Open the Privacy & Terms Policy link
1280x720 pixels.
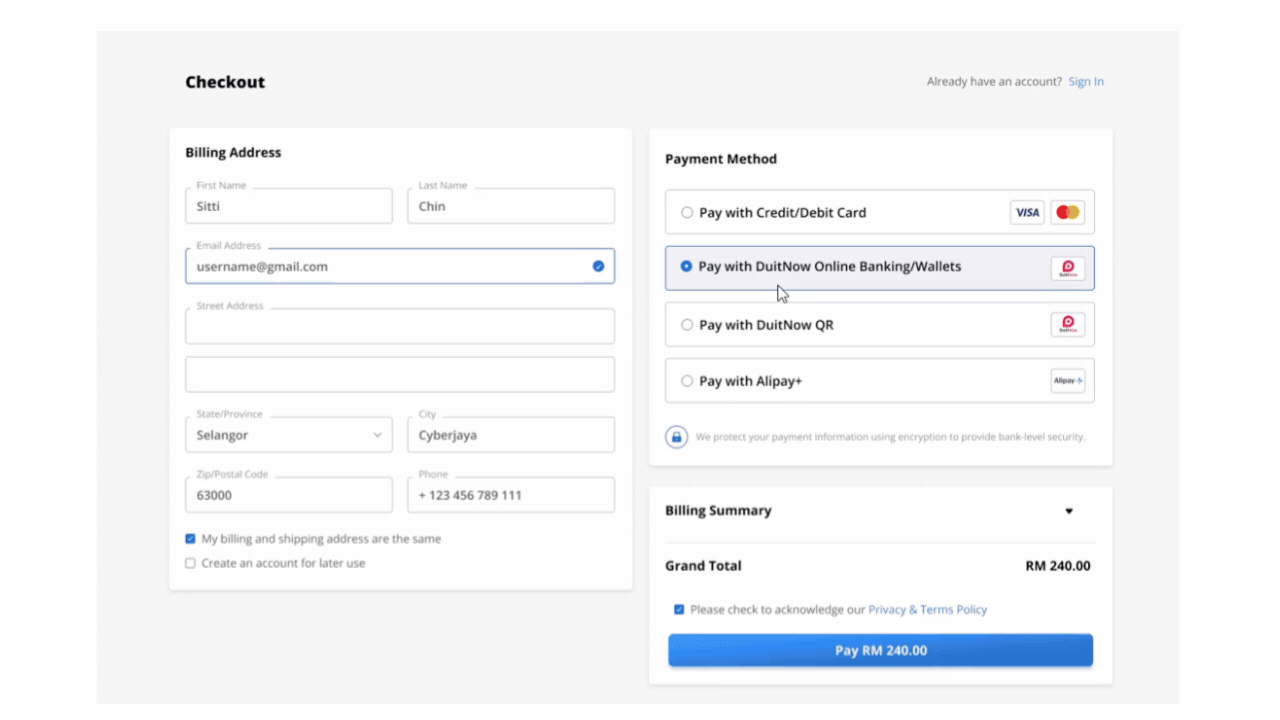pyautogui.click(x=927, y=609)
